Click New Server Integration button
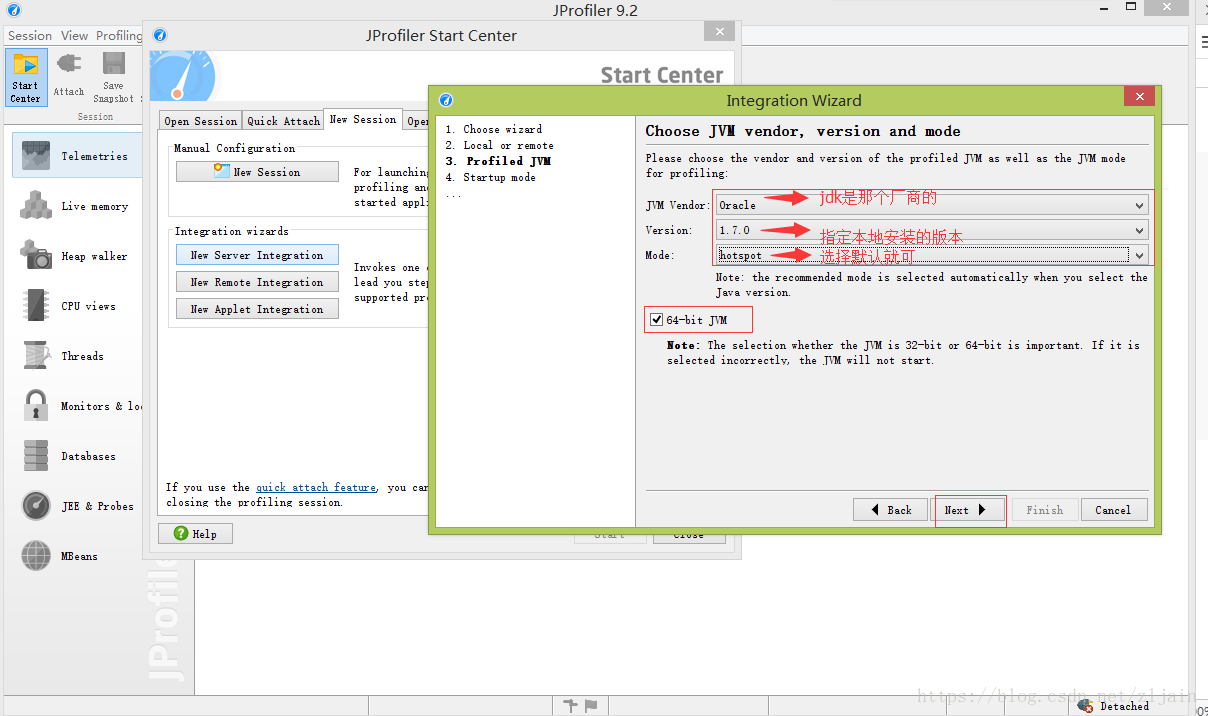 click(257, 255)
